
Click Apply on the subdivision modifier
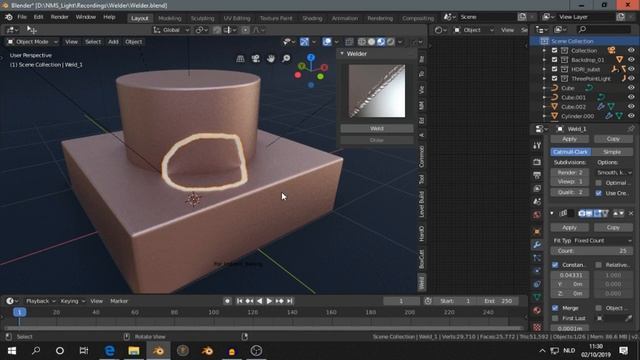569,139
